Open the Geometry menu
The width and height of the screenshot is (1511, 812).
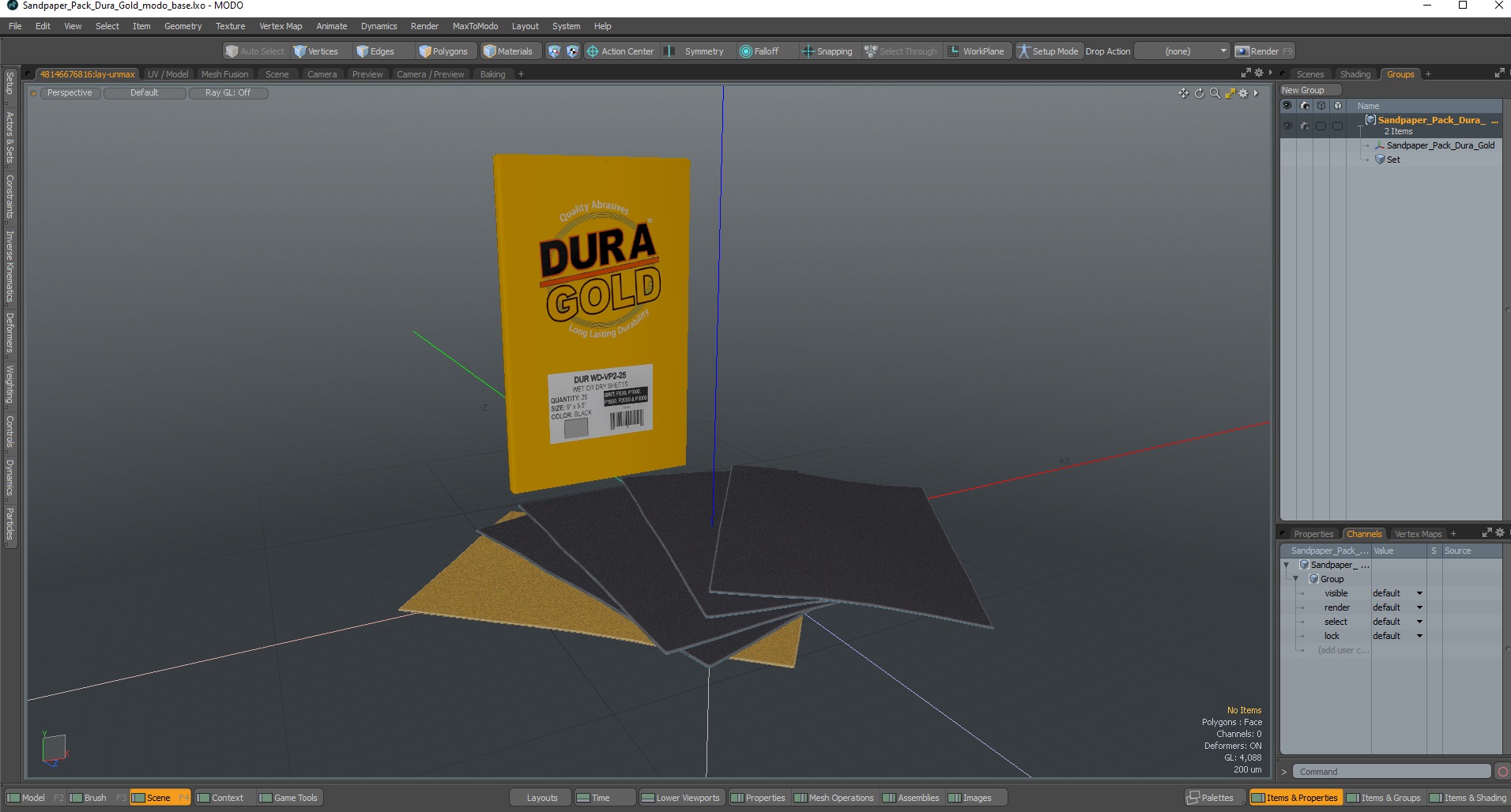[183, 26]
